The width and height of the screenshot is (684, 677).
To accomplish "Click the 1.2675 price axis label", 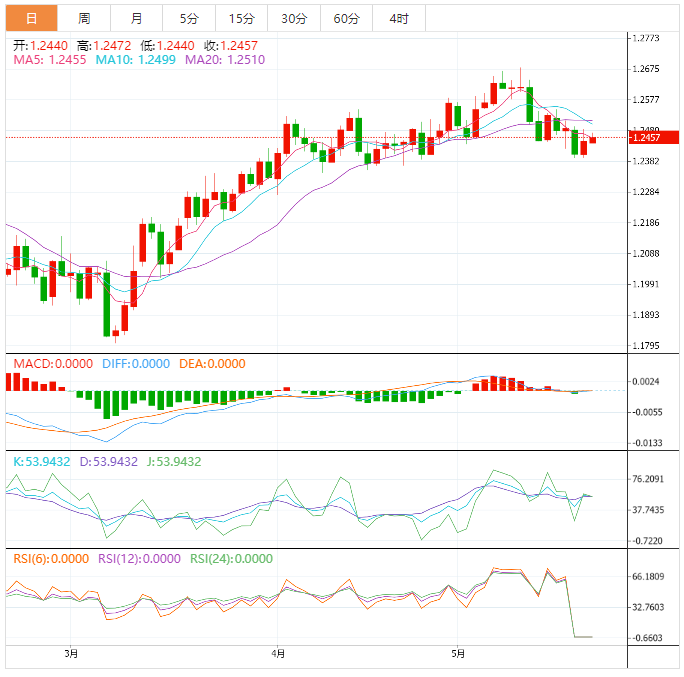I will 646,69.
